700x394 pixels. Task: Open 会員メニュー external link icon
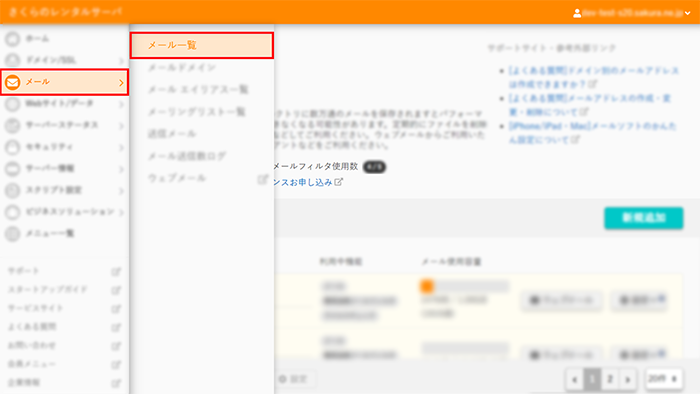pos(116,365)
